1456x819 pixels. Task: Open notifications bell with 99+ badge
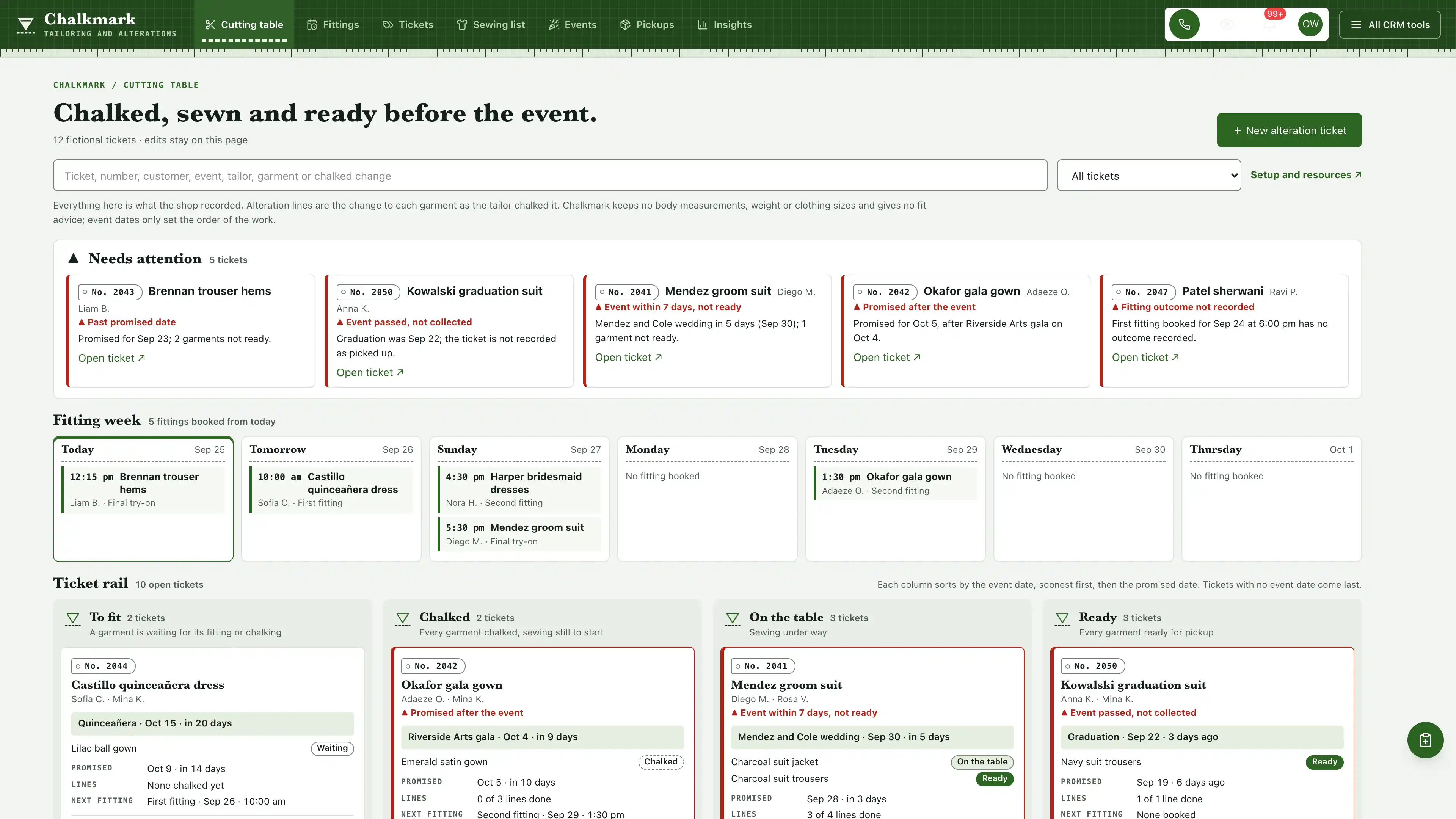[1269, 24]
